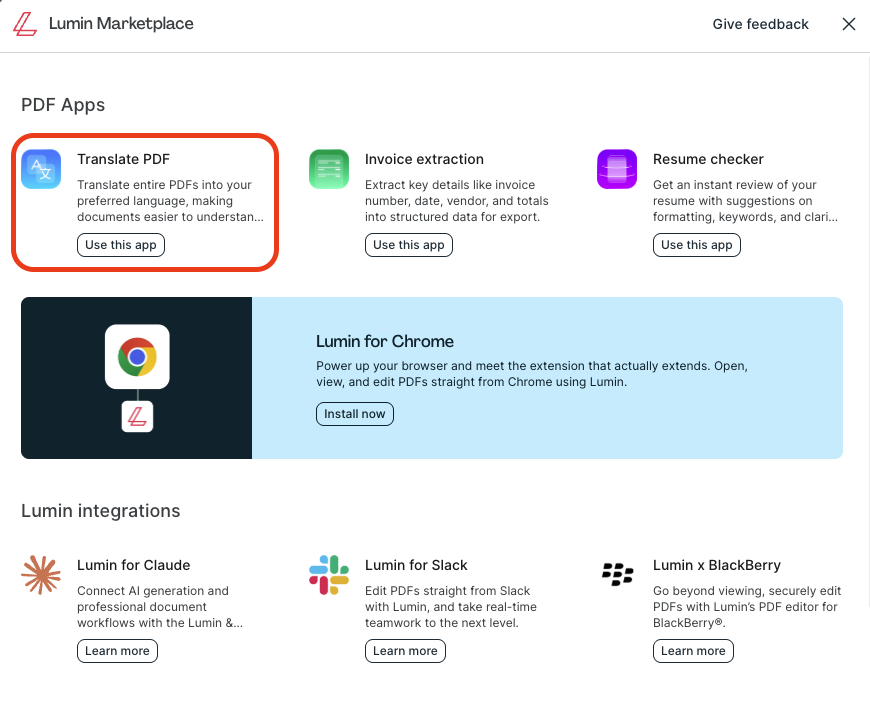Click the small Lumin icon below Chrome

click(137, 416)
